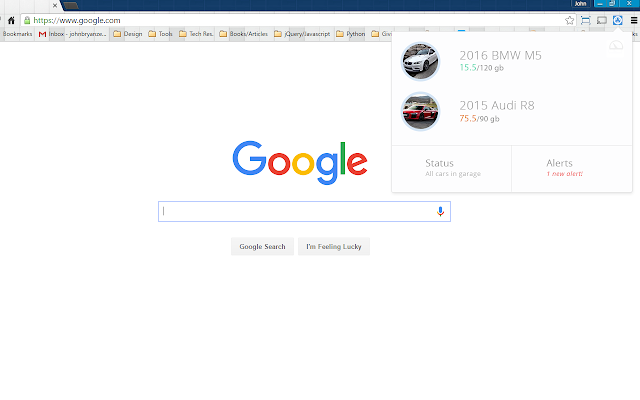Click the faint speedometer icon in popup corner

click(x=616, y=45)
